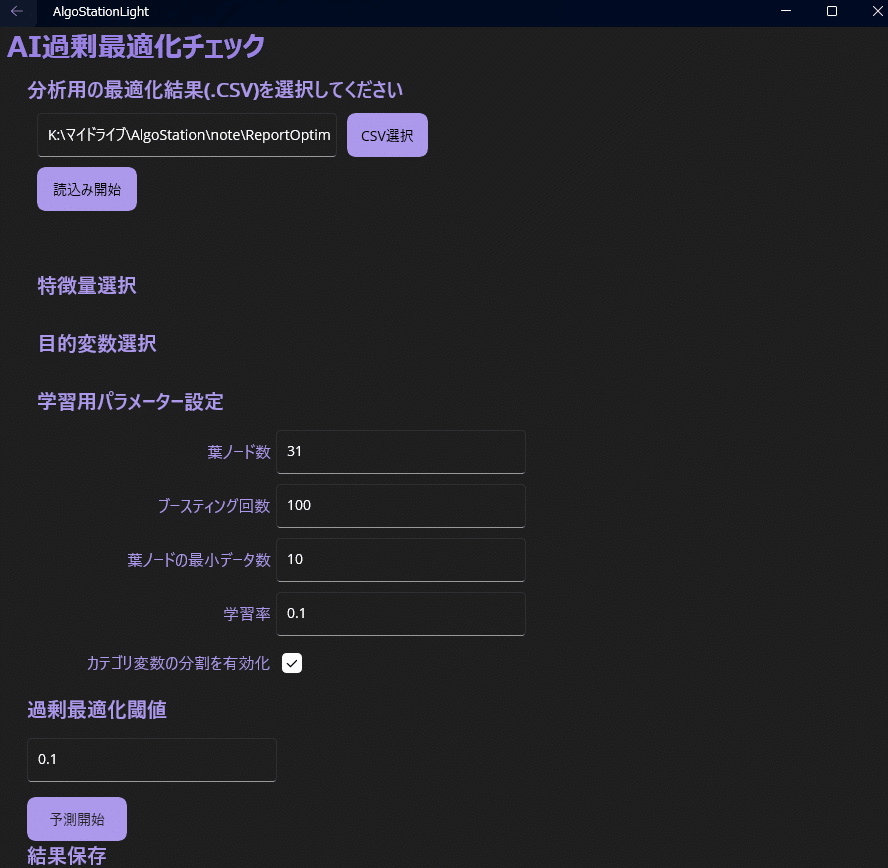Click the カテゴリ変数の分割を有効化 label
The width and height of the screenshot is (888, 868).
click(x=178, y=663)
